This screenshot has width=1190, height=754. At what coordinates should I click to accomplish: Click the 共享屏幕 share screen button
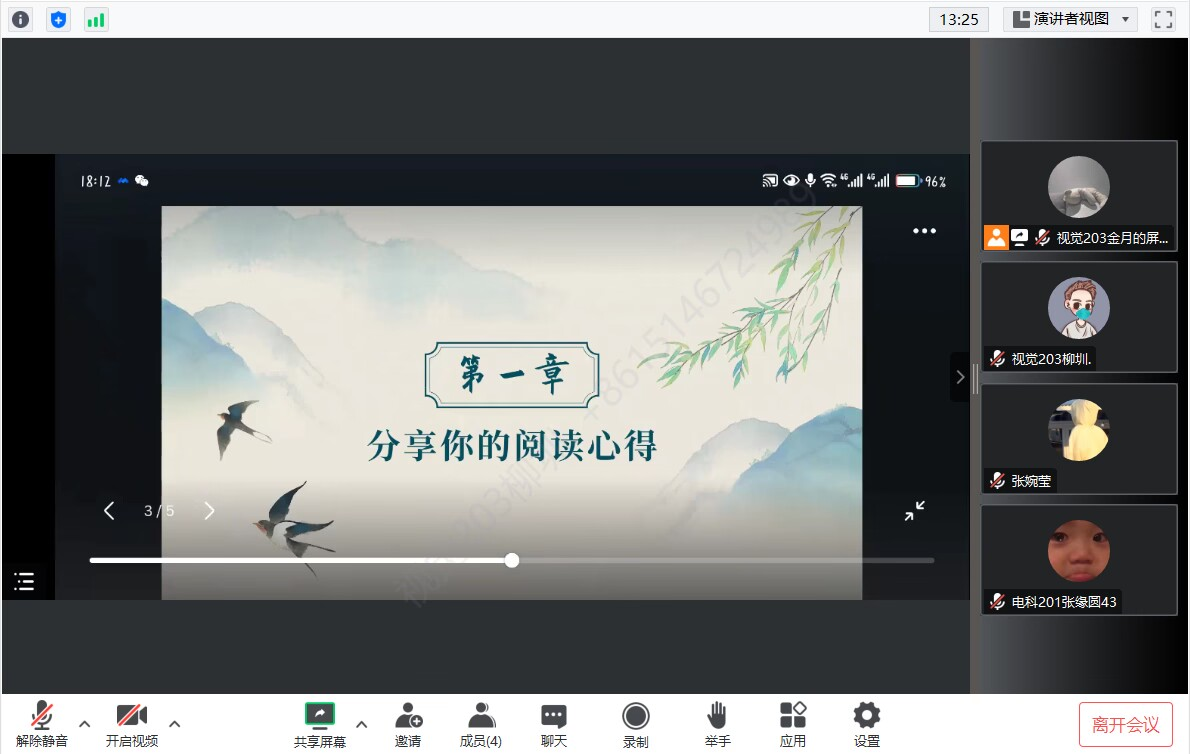coord(320,724)
